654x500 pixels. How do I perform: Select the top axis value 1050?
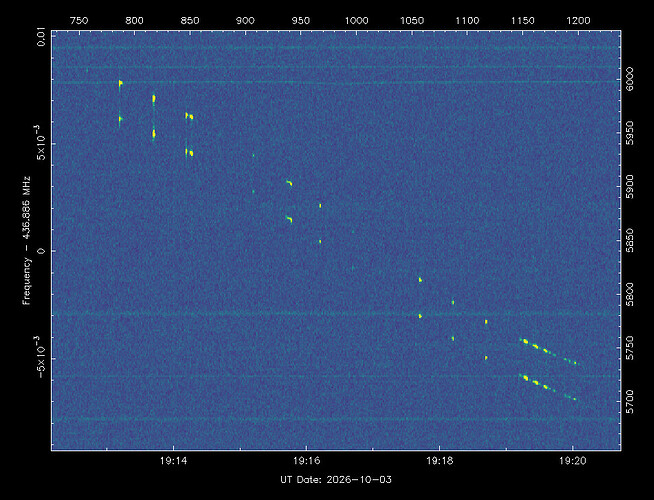click(x=412, y=20)
